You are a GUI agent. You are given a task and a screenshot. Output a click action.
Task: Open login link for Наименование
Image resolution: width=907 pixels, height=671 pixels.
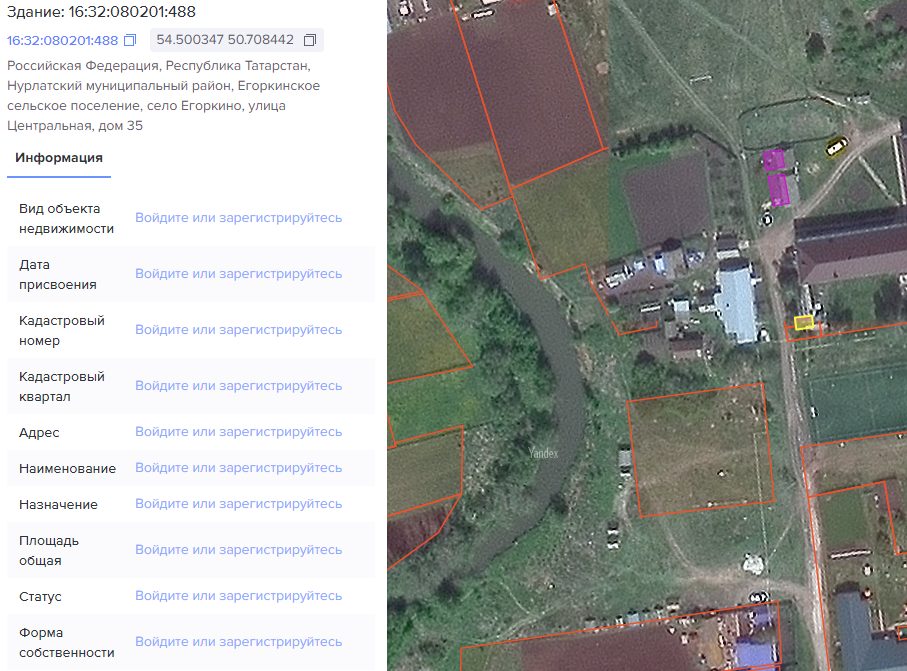click(x=238, y=468)
